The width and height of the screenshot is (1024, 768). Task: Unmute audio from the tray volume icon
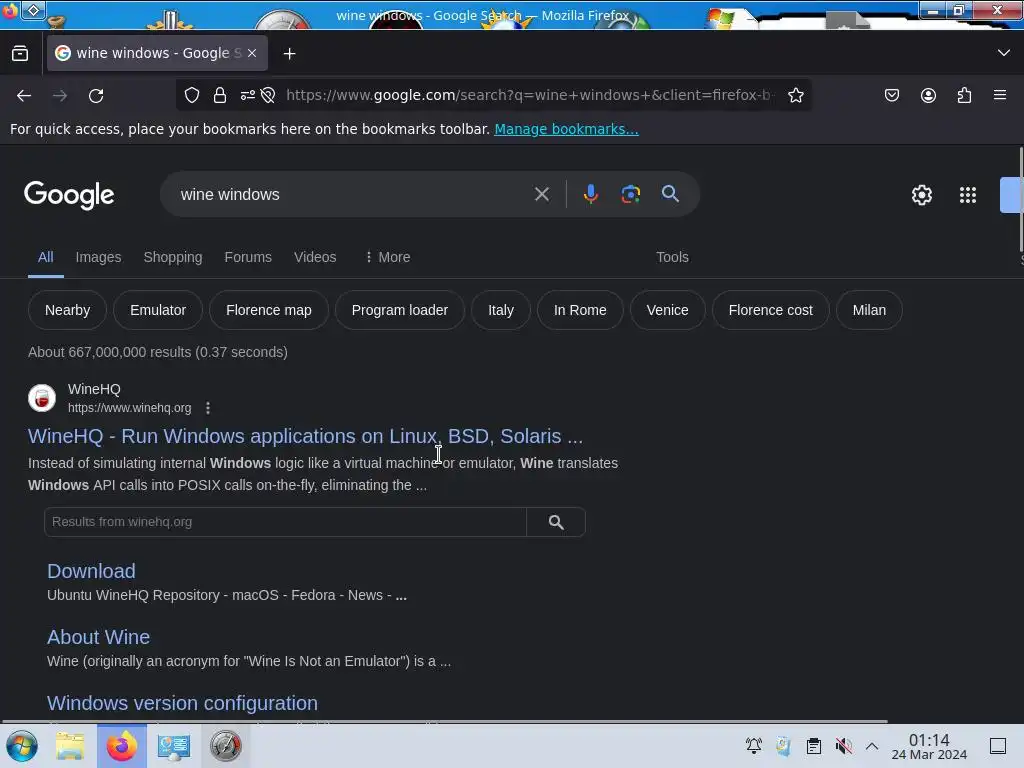(x=844, y=746)
